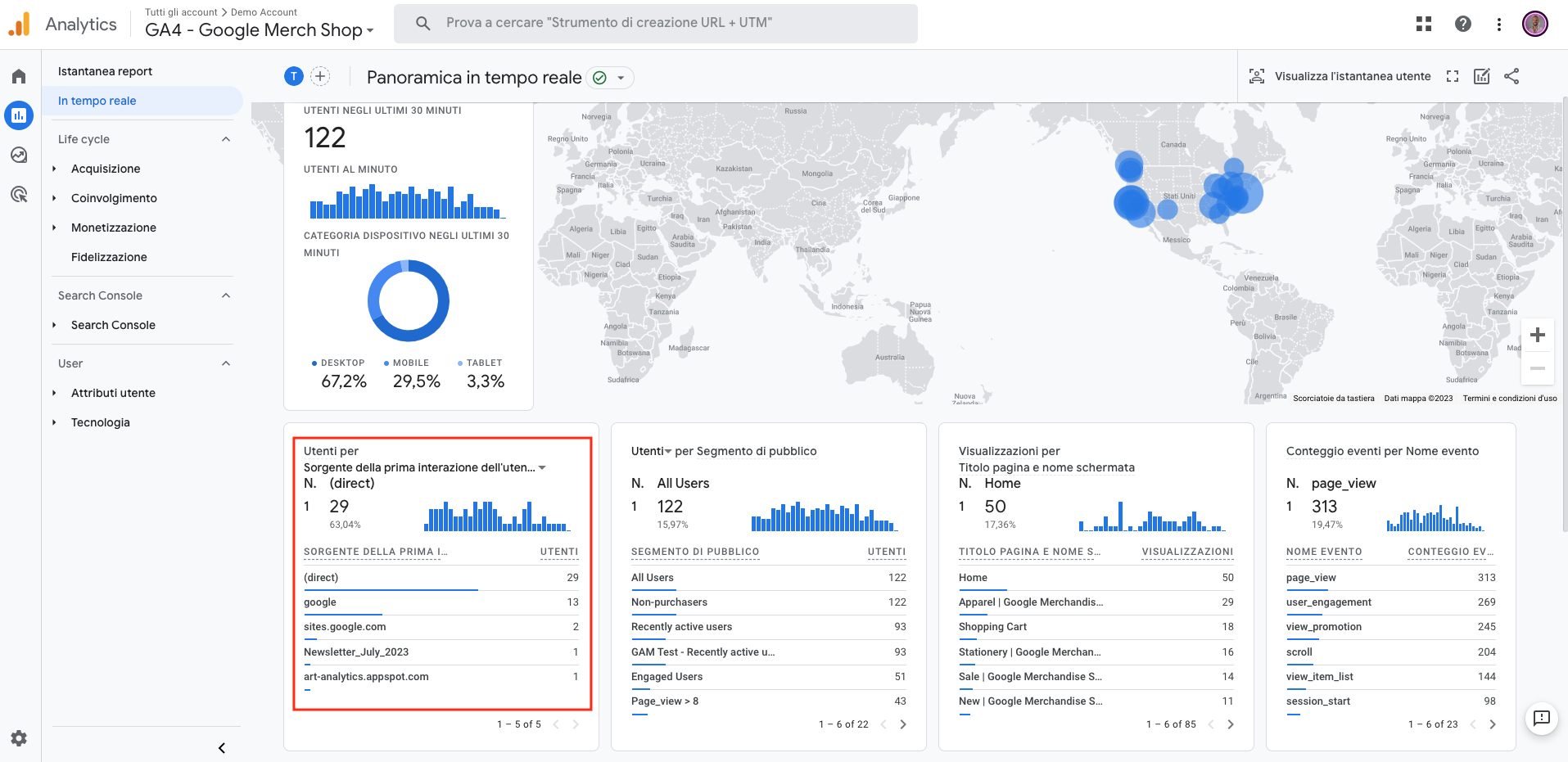The image size is (1568, 762).
Task: Open the customize report icon
Action: 1482,76
